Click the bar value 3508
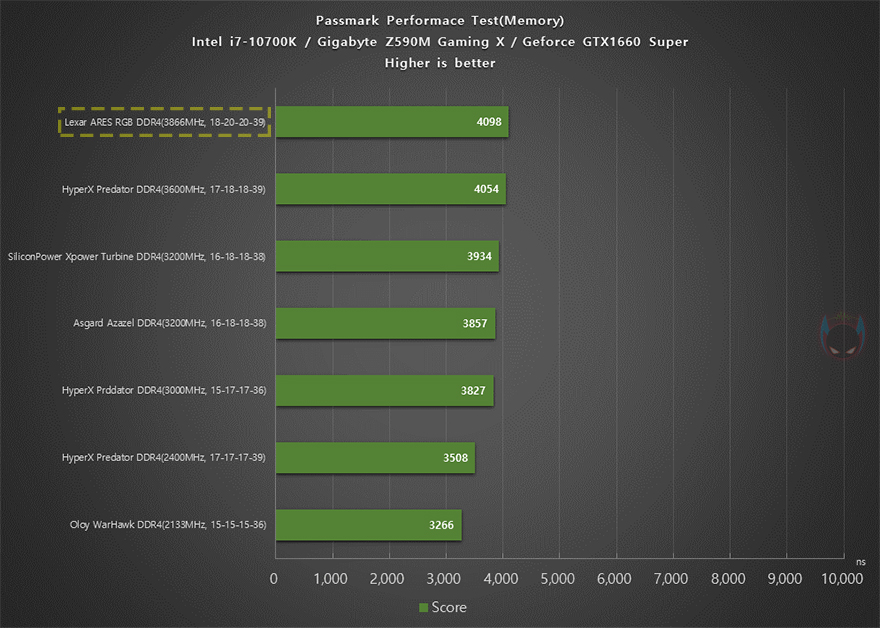The width and height of the screenshot is (880, 628). [x=455, y=458]
